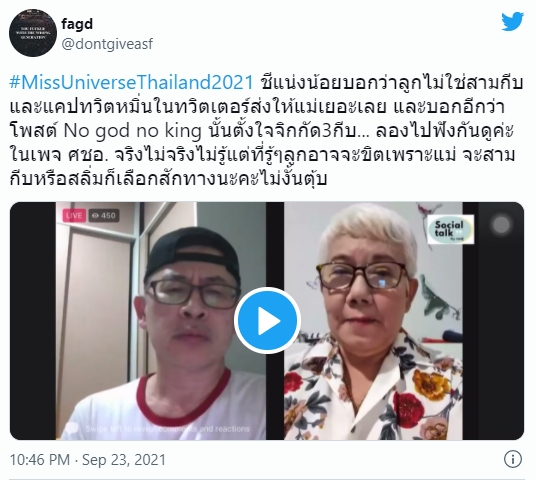Click the phrase No god no king

coord(133,131)
